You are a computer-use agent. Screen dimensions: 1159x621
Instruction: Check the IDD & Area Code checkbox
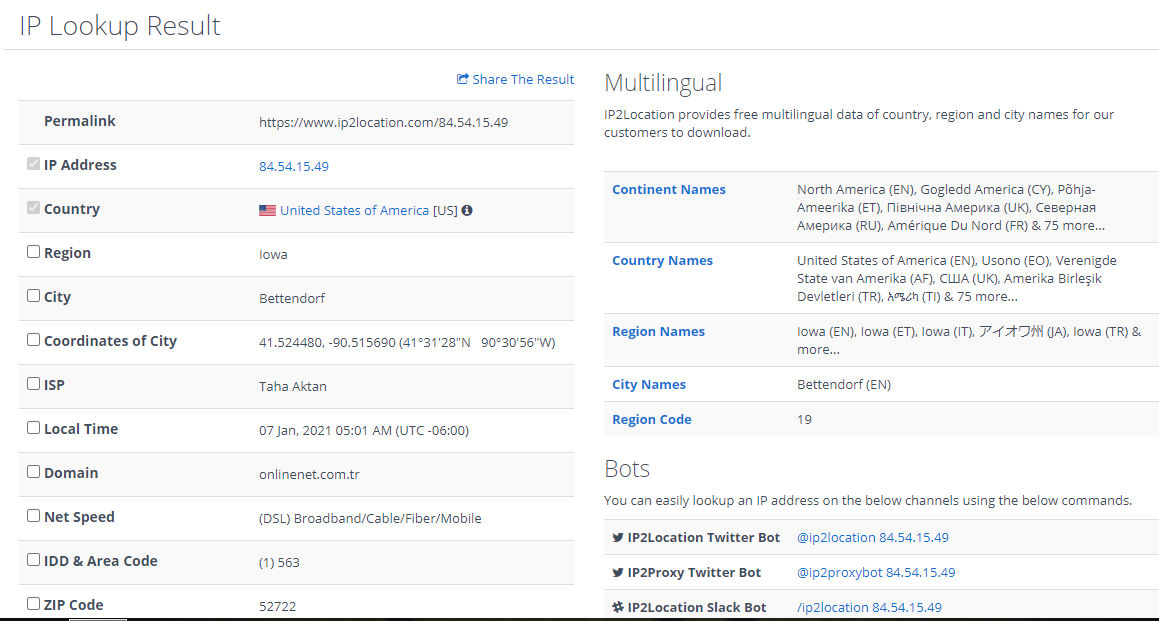(x=33, y=560)
